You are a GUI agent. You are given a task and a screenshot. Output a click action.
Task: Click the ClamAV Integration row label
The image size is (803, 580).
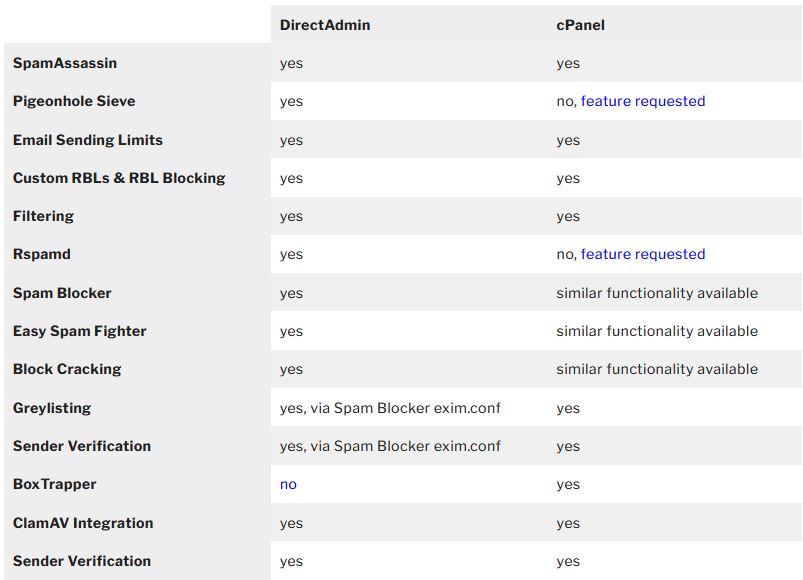point(83,523)
